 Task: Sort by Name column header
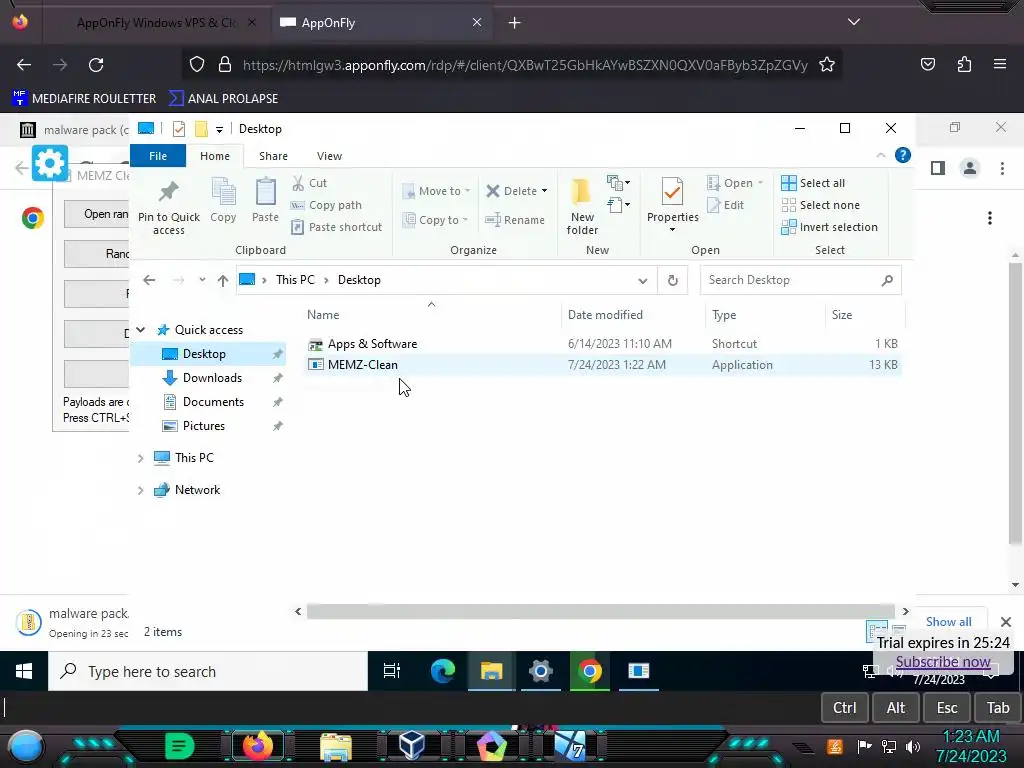[323, 315]
